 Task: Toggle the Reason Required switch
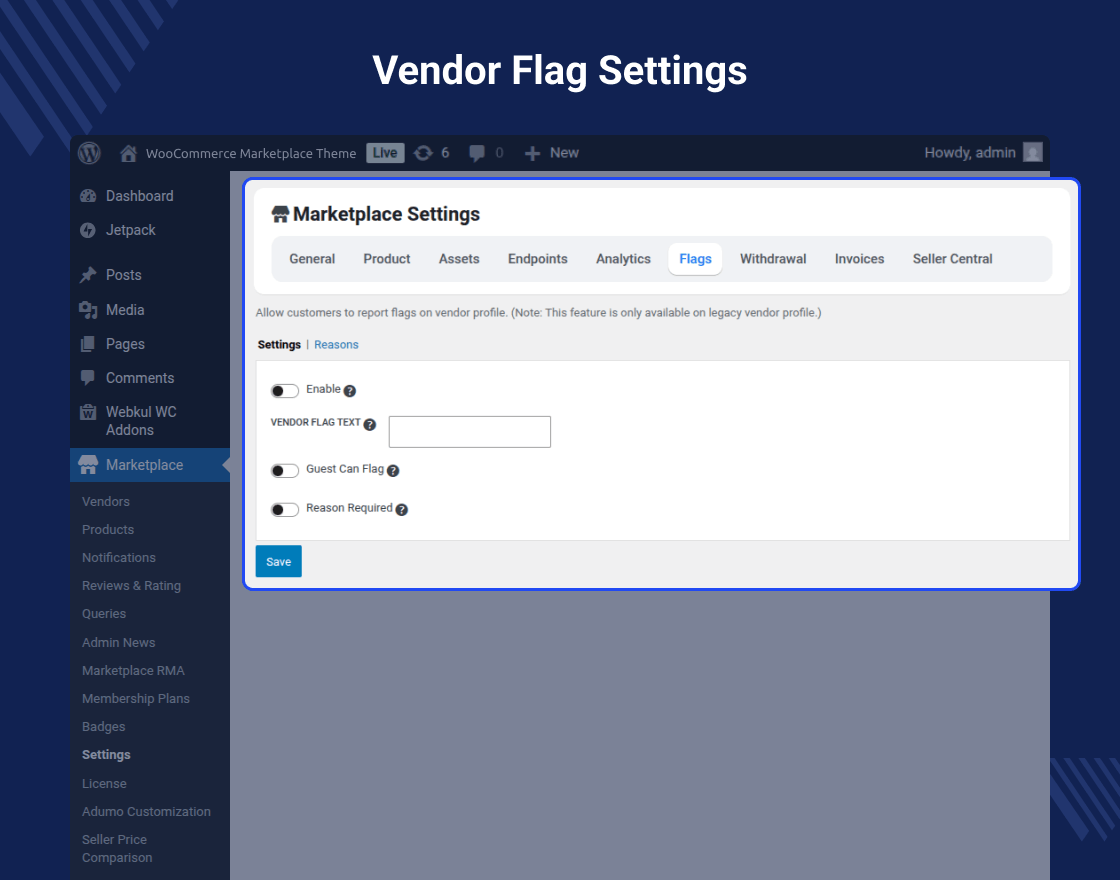tap(284, 510)
